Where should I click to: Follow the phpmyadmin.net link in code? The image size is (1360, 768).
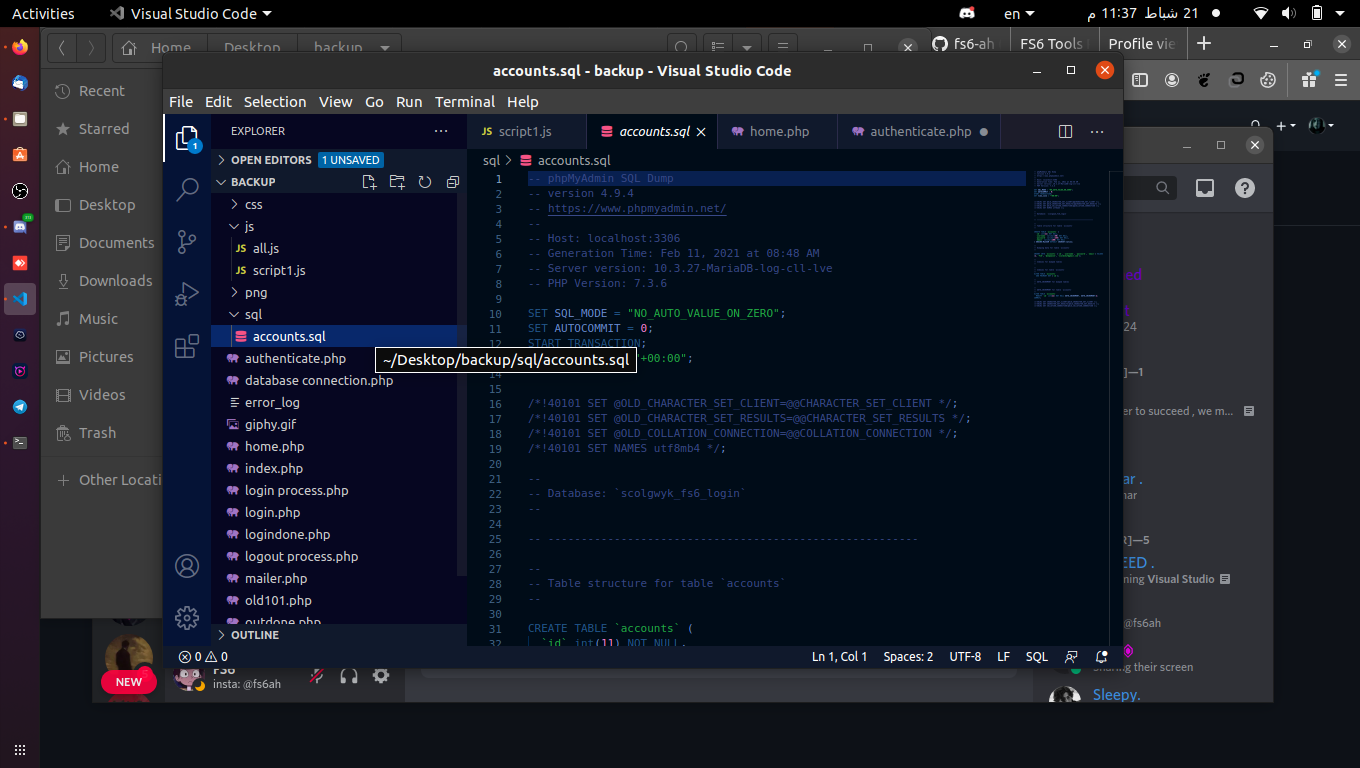tap(636, 209)
